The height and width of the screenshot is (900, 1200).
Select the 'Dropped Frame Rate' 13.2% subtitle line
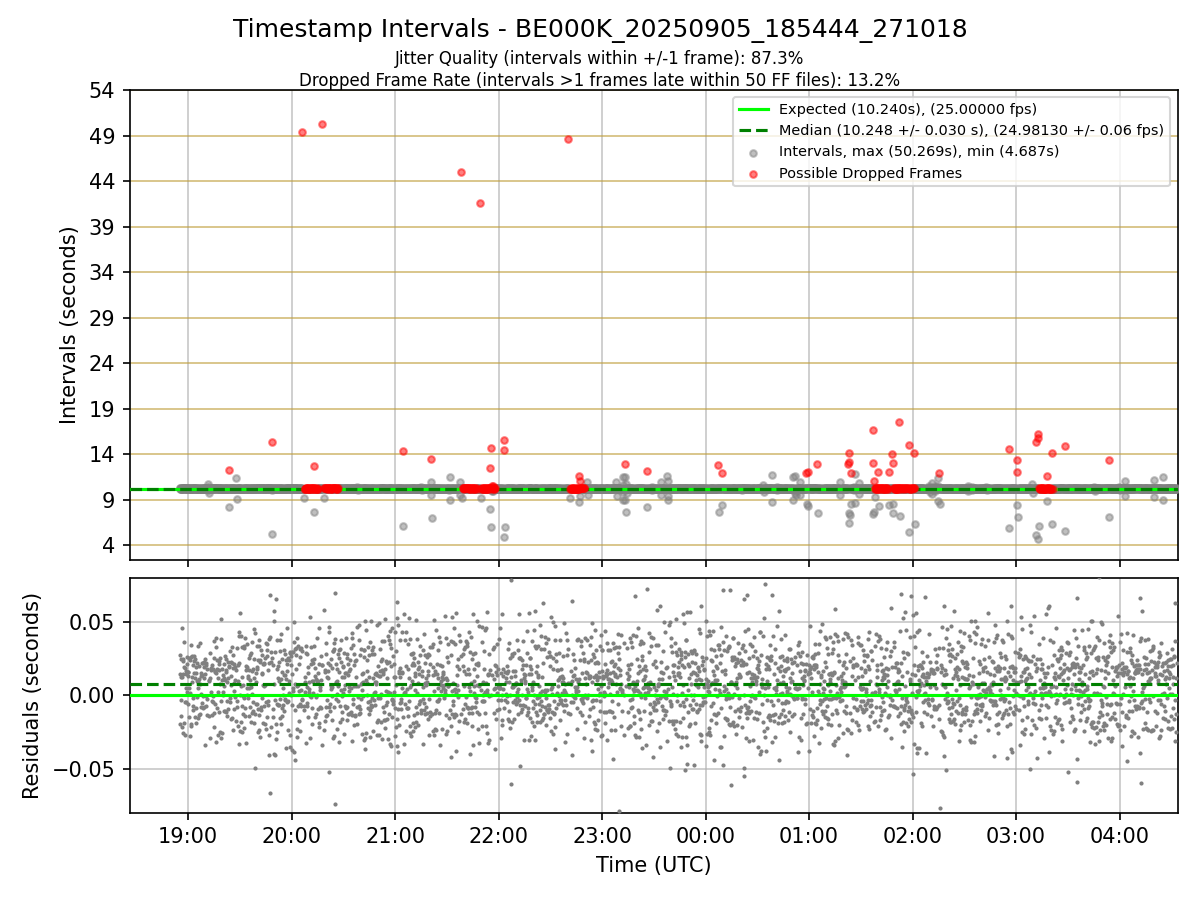click(x=599, y=79)
